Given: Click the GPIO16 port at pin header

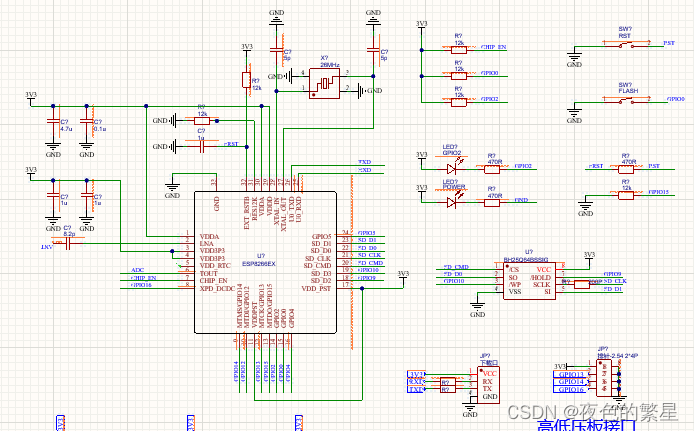Looking at the screenshot, I should 571,389.
